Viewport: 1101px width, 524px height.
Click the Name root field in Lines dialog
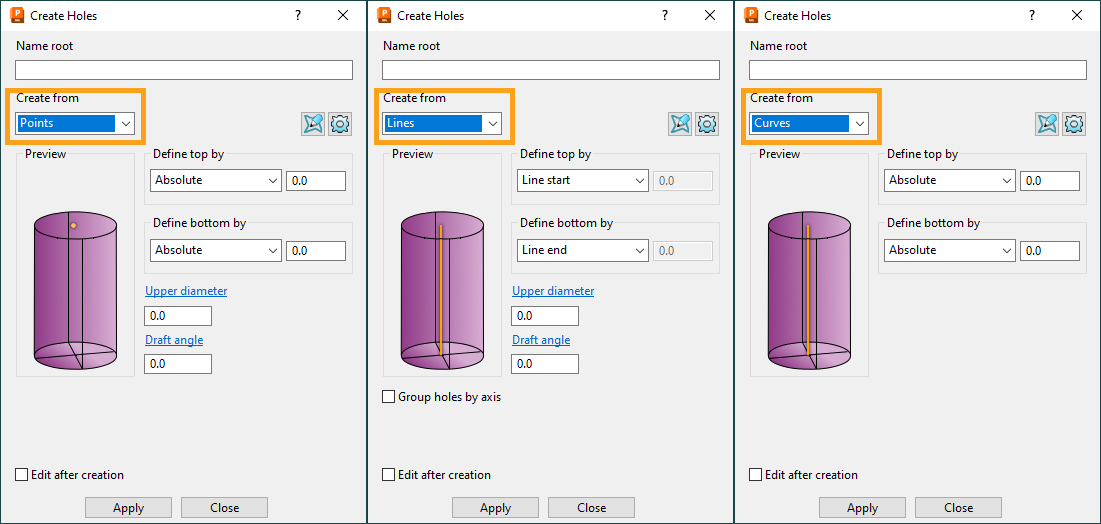click(x=551, y=70)
